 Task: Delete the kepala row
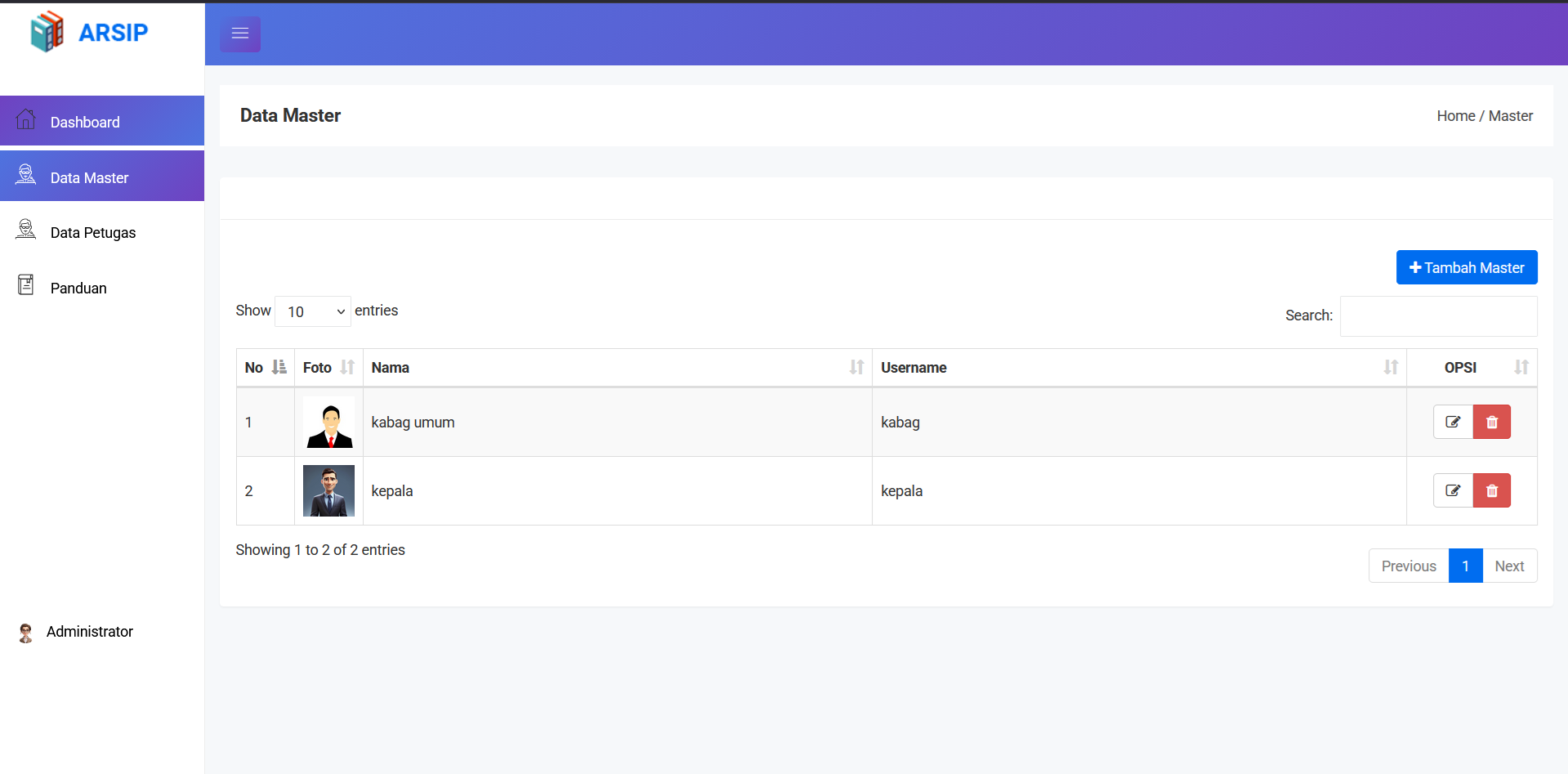click(1492, 490)
